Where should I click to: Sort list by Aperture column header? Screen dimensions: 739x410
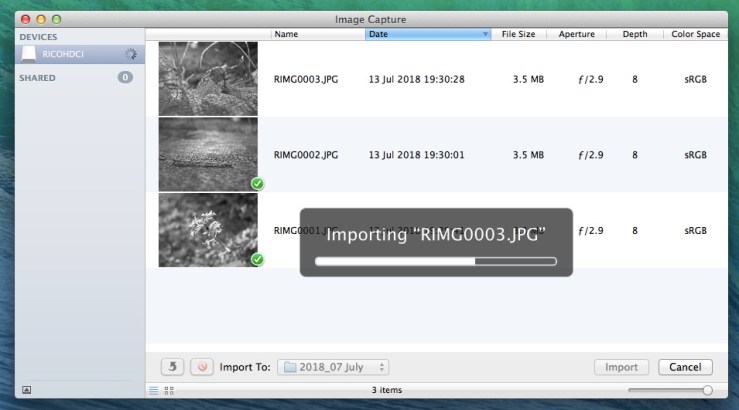[x=577, y=34]
